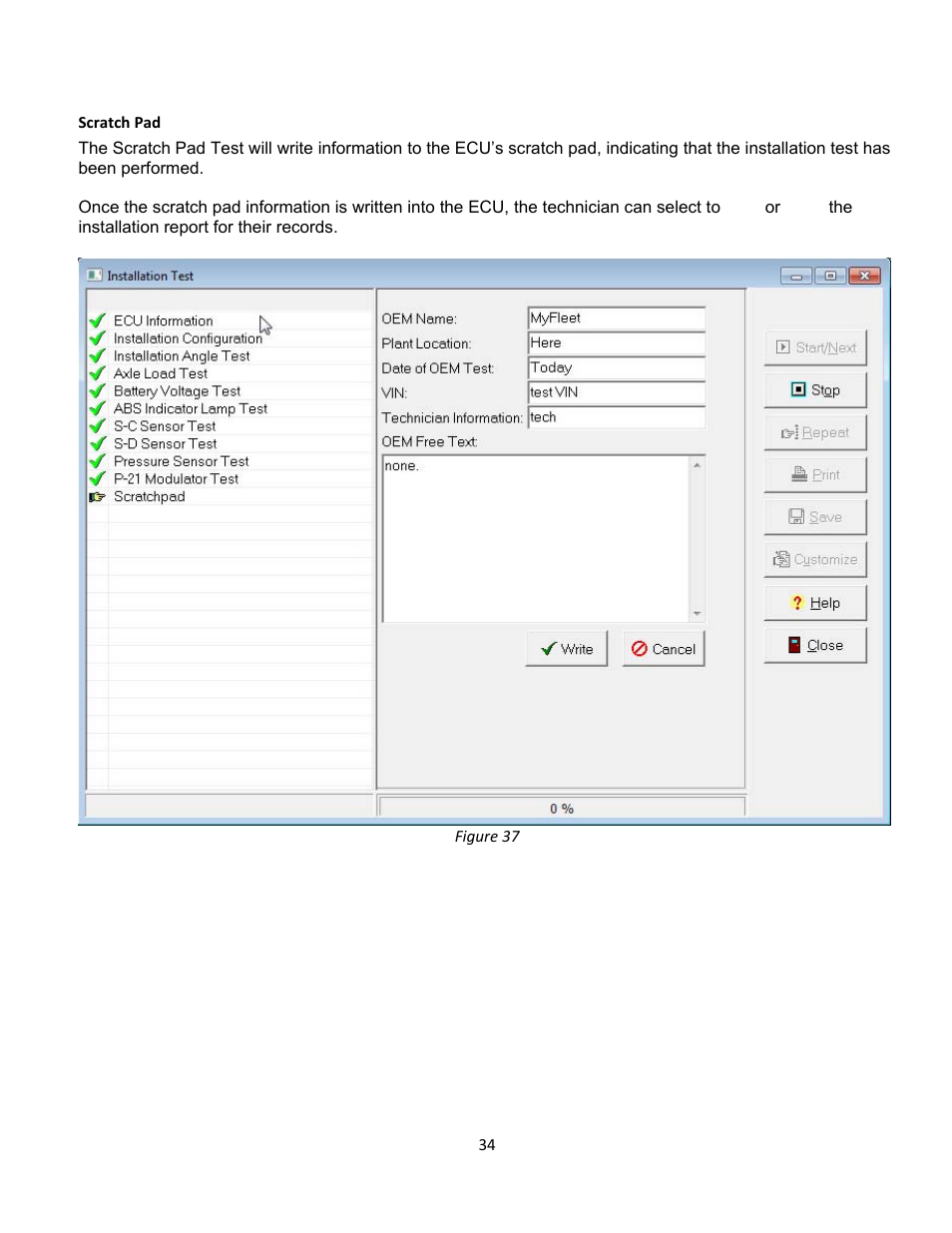Open Help in Installation Test

tap(815, 602)
